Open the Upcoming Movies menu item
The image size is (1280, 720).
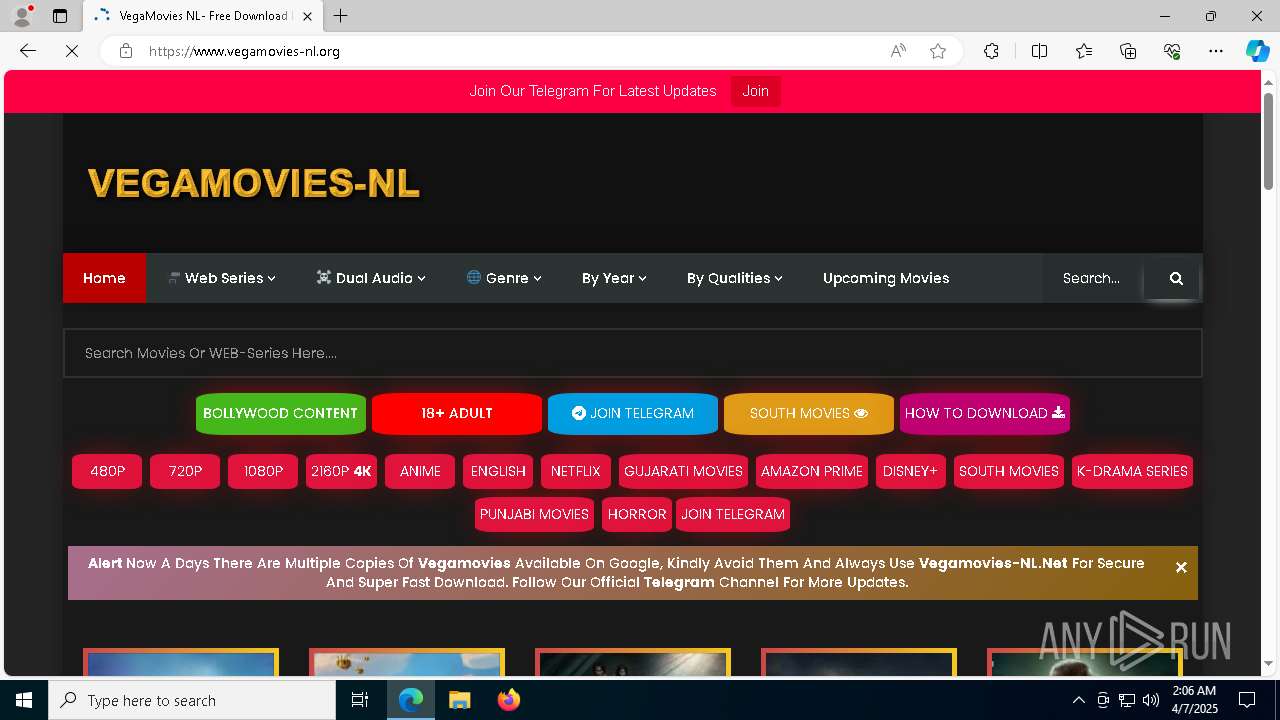pos(886,278)
